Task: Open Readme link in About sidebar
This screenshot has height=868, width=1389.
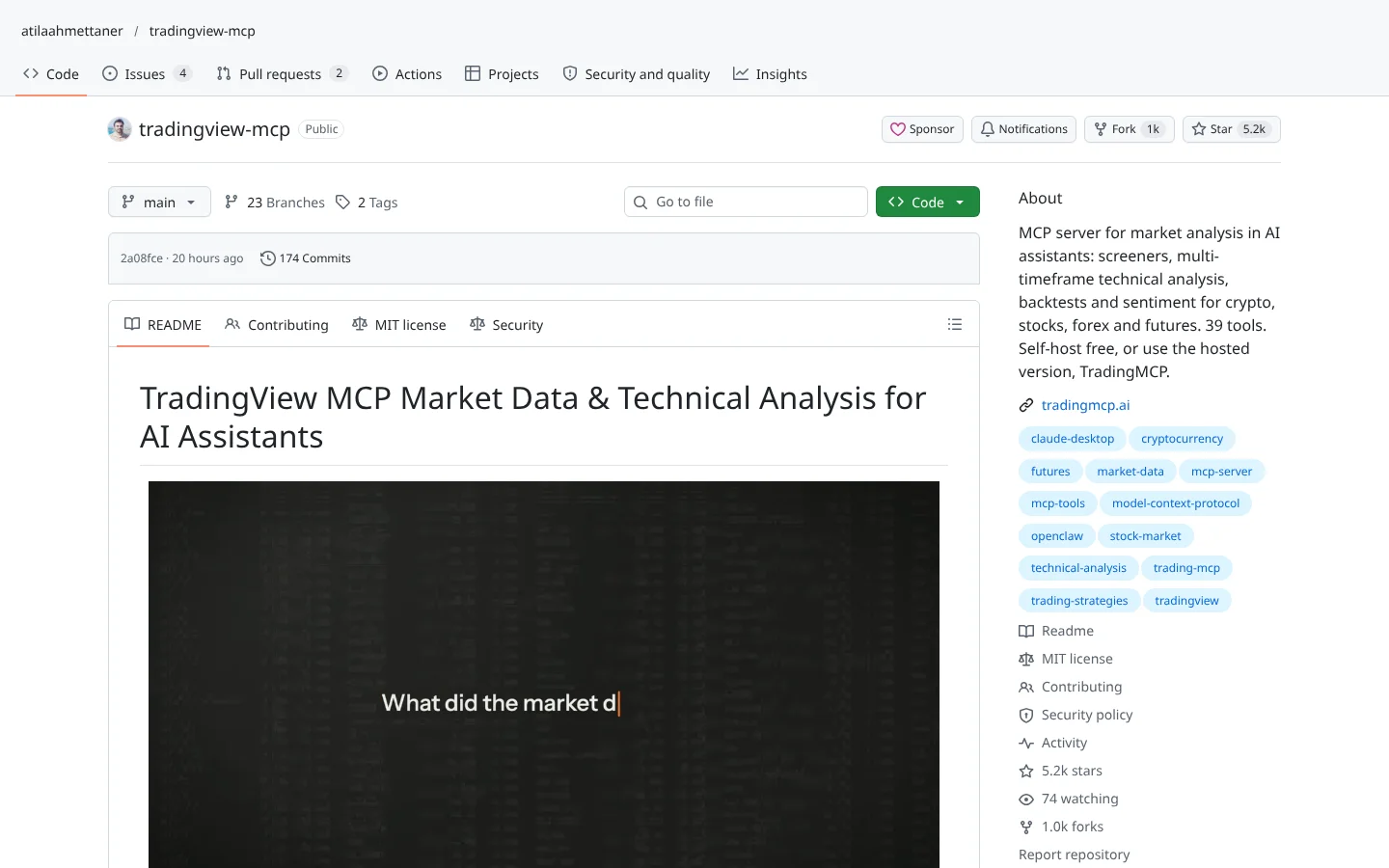Action: pyautogui.click(x=1056, y=631)
